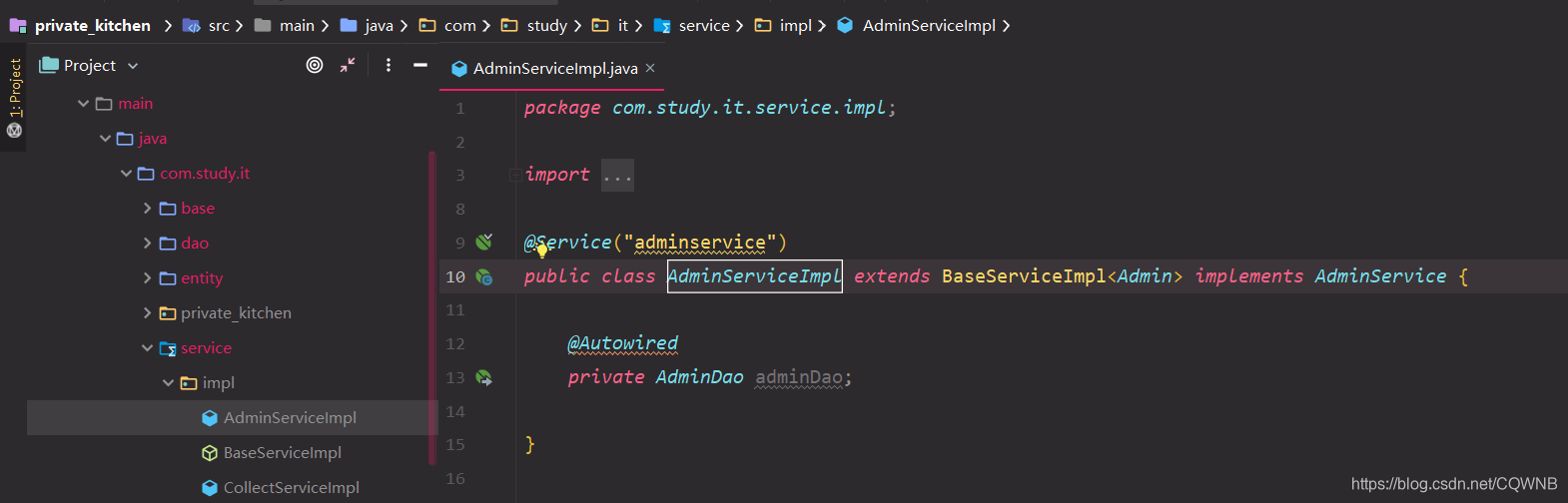Collapse the main folder in tree
Screen dimensions: 1568x503
[84, 104]
